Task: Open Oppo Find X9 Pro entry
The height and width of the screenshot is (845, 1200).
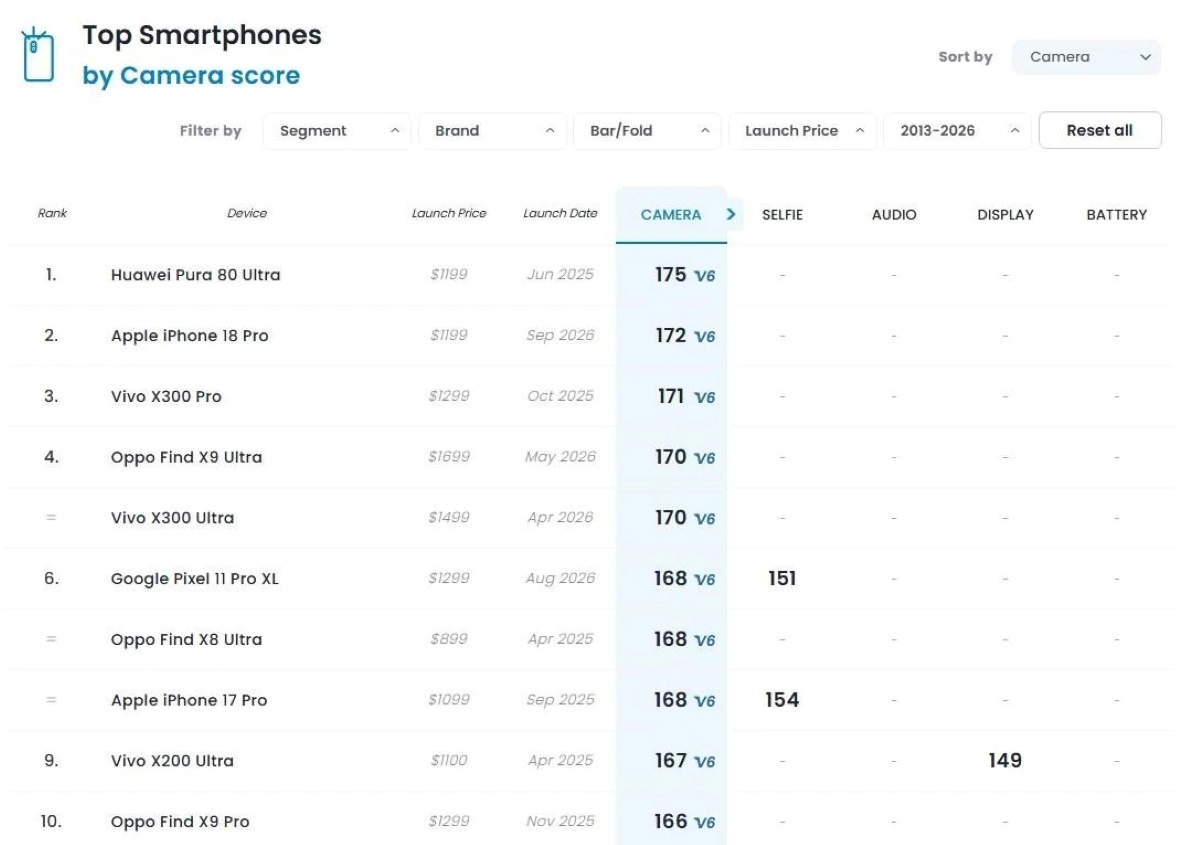Action: tap(180, 822)
